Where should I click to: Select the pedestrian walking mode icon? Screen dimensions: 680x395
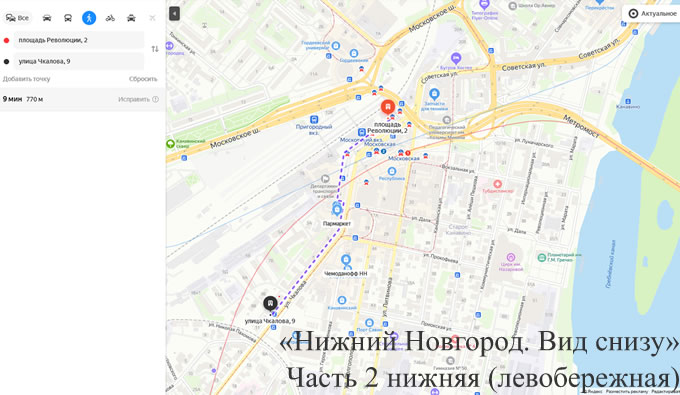[x=89, y=18]
